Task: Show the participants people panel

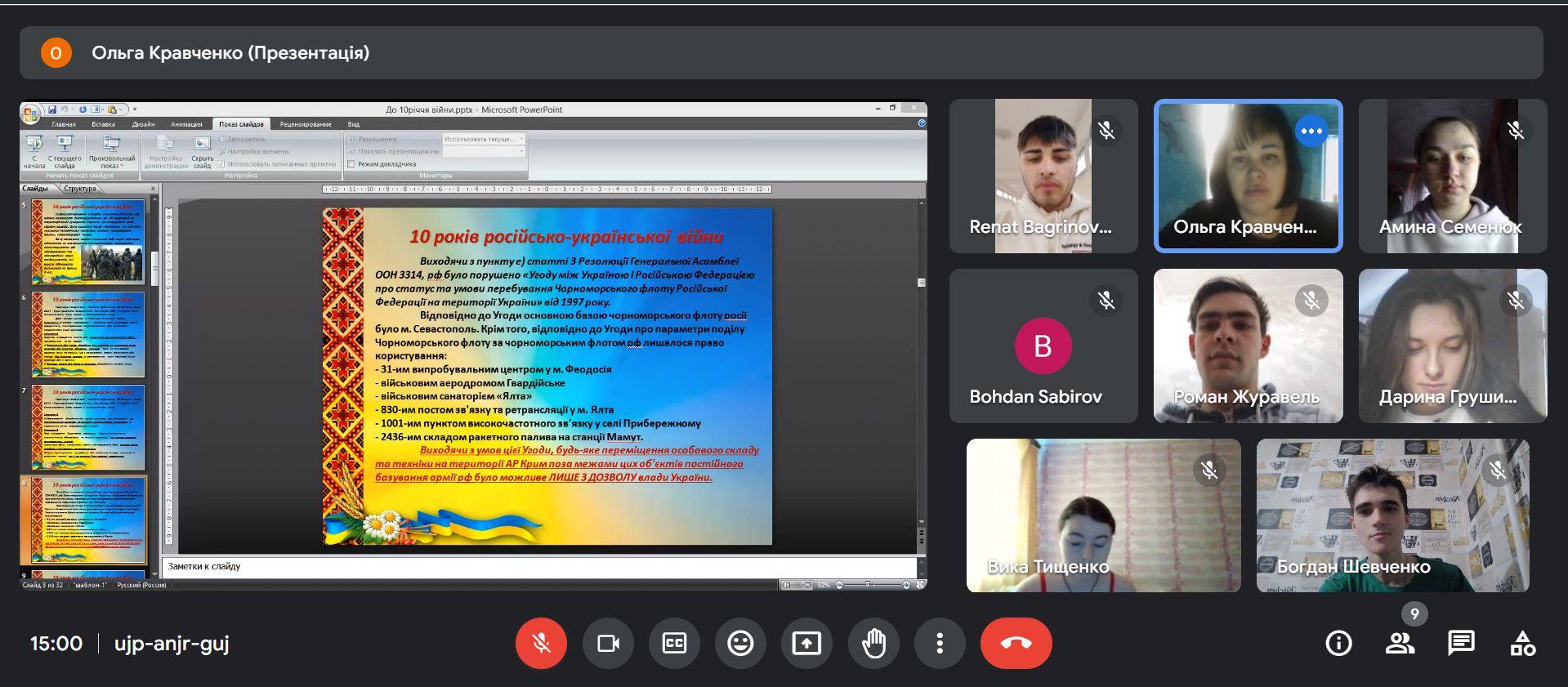Action: (1400, 644)
